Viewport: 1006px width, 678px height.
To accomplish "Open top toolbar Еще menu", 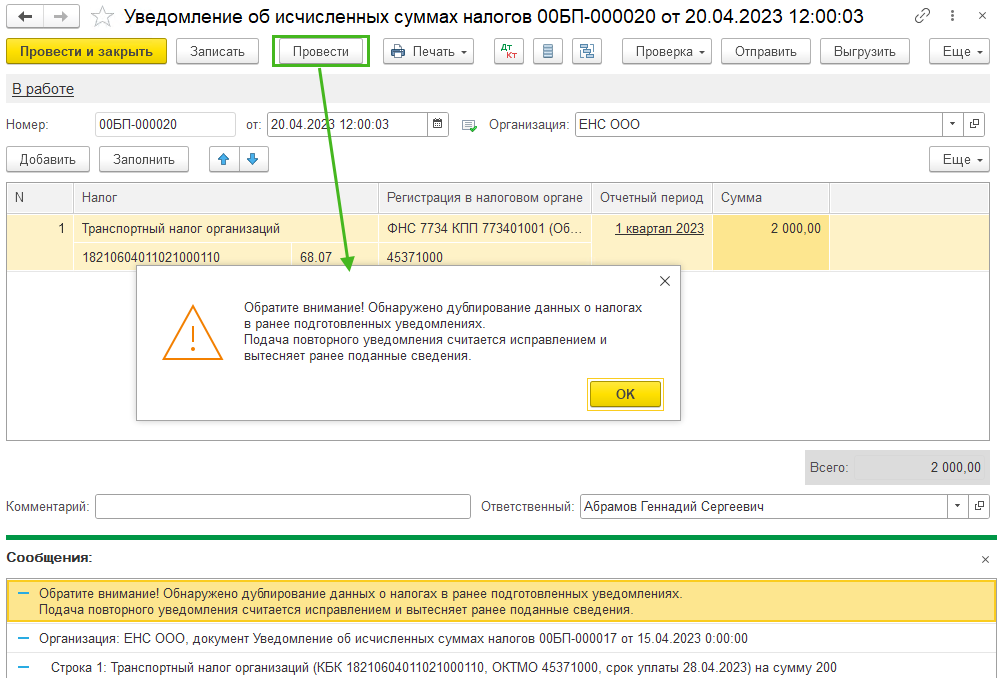I will tap(959, 51).
